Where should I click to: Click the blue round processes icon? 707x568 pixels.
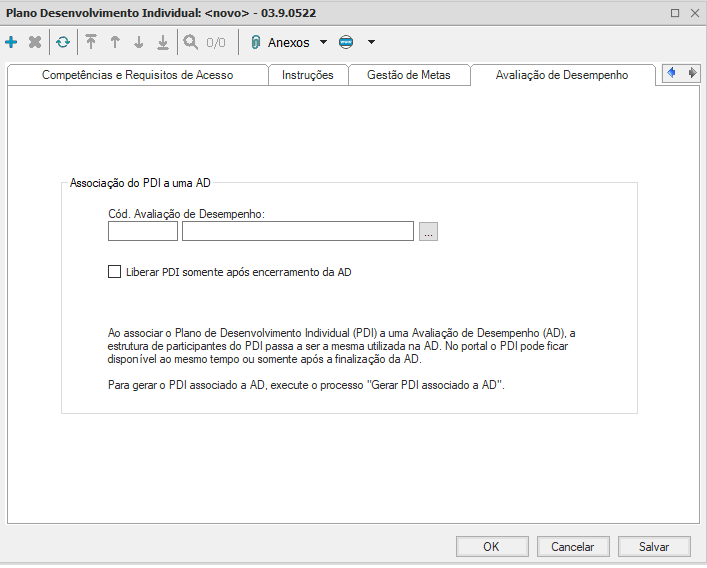[x=346, y=43]
